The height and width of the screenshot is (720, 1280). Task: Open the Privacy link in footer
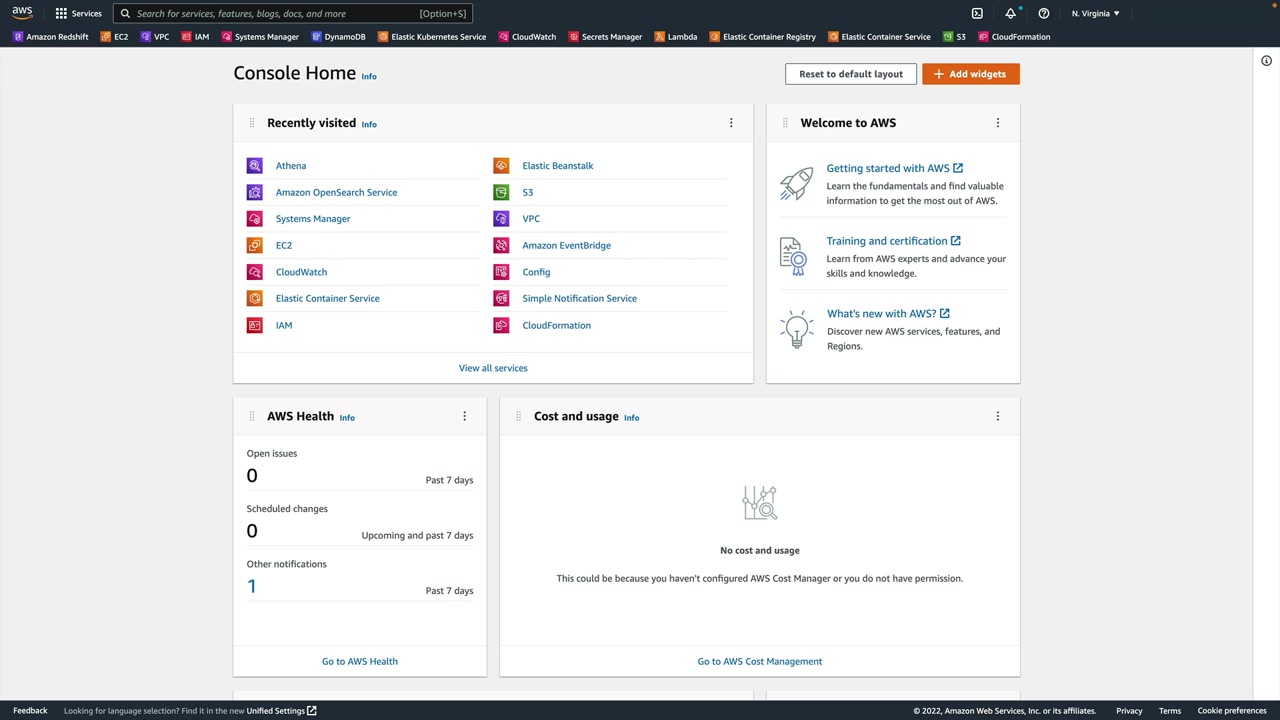(x=1129, y=711)
